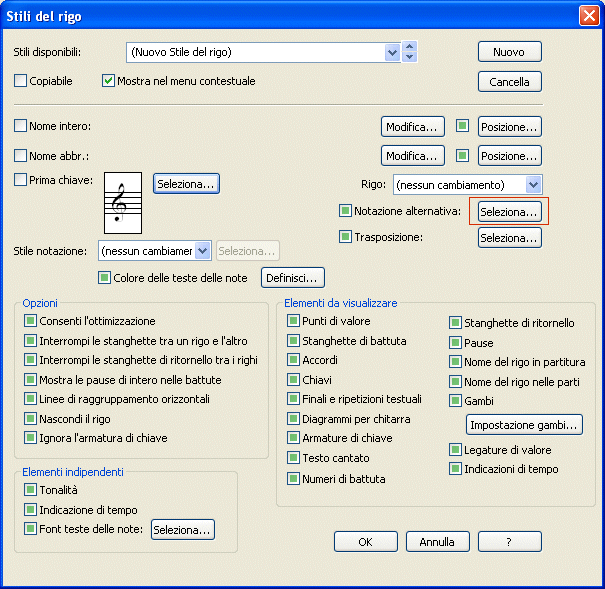Open the Stili disponibili dropdown
605x589 pixels.
[408, 52]
